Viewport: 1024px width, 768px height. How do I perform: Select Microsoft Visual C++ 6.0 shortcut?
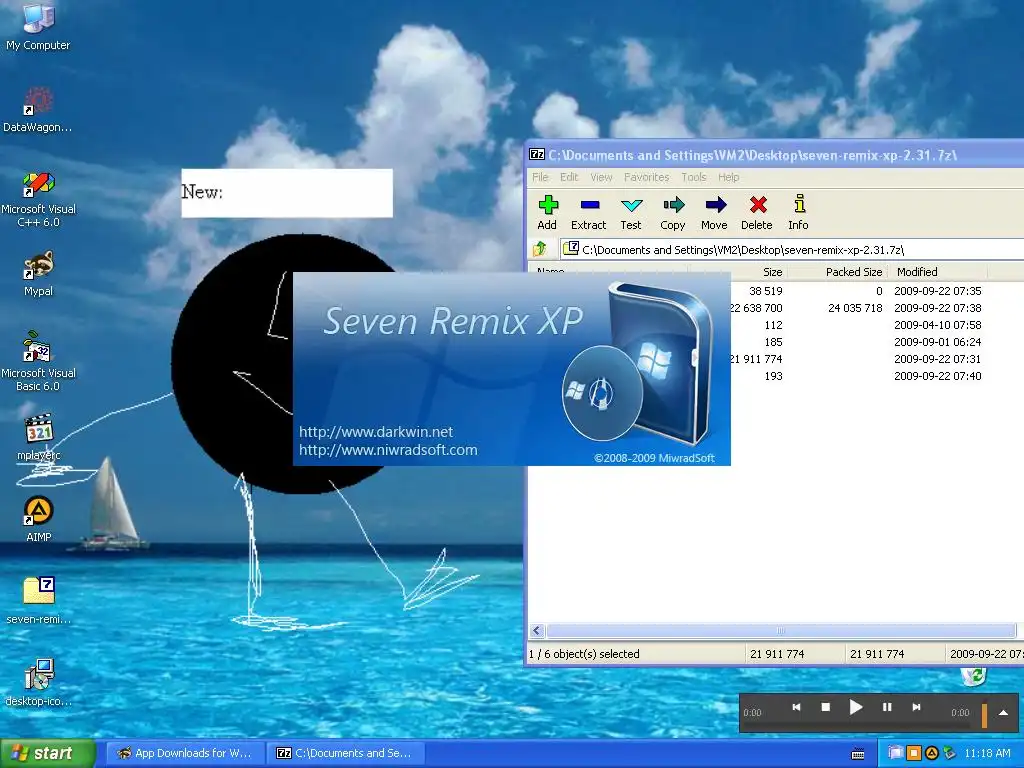pyautogui.click(x=38, y=199)
